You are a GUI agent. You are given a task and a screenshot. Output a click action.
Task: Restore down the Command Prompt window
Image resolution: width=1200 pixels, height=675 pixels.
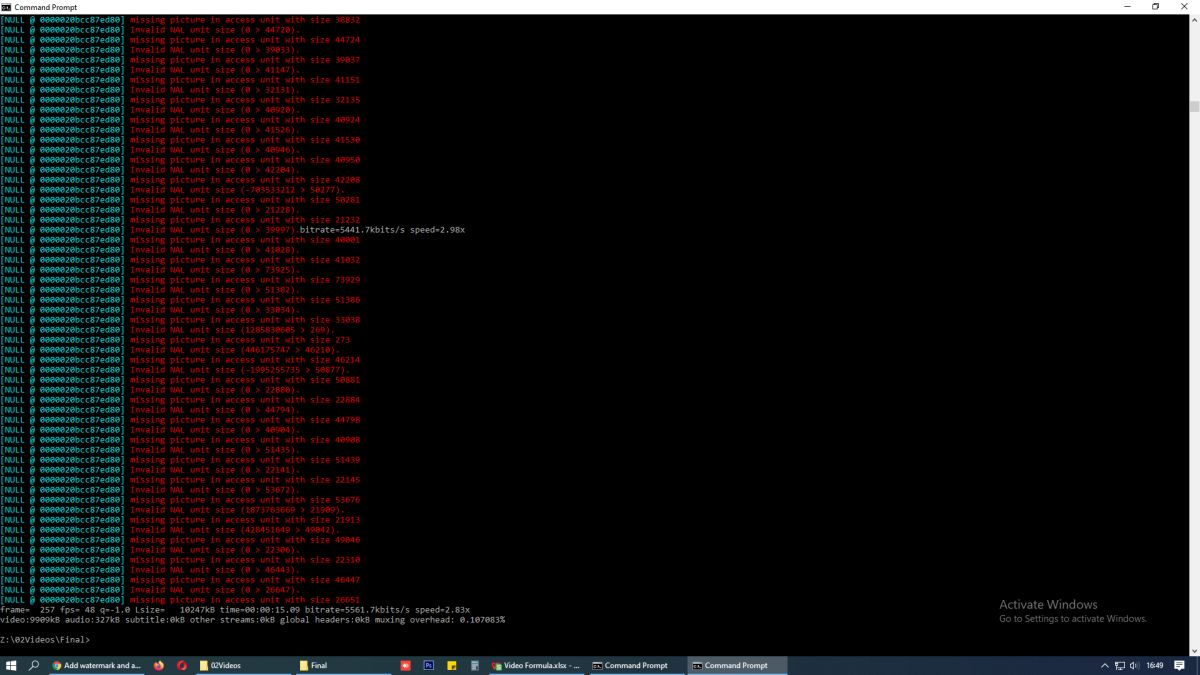click(1155, 7)
